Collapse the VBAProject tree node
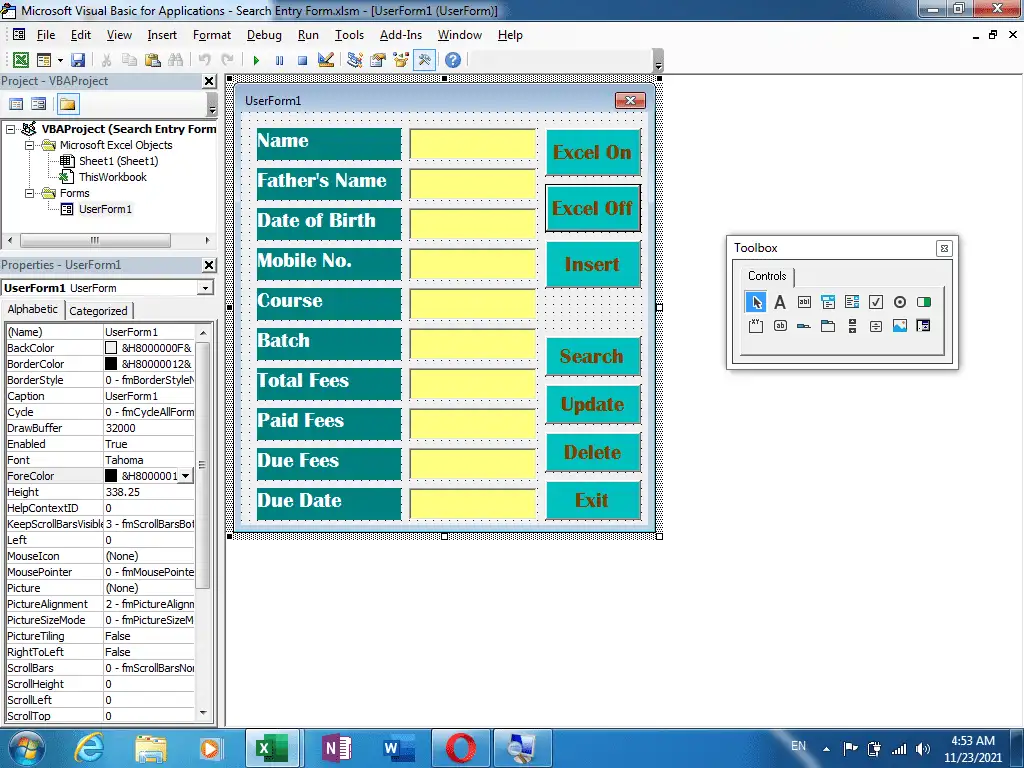Viewport: 1024px width, 768px height. 10,129
